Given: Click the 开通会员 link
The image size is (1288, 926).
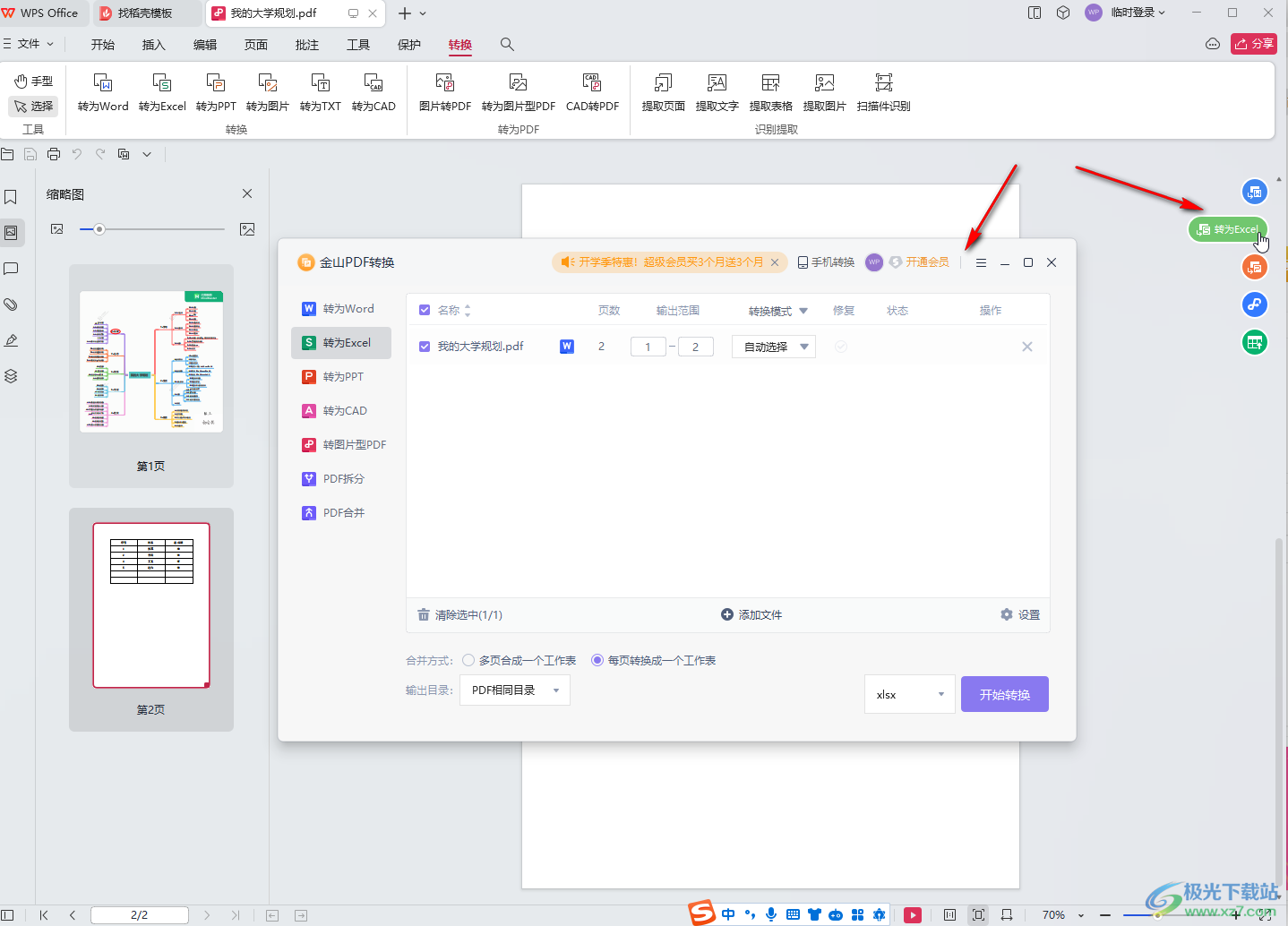Looking at the screenshot, I should point(919,262).
